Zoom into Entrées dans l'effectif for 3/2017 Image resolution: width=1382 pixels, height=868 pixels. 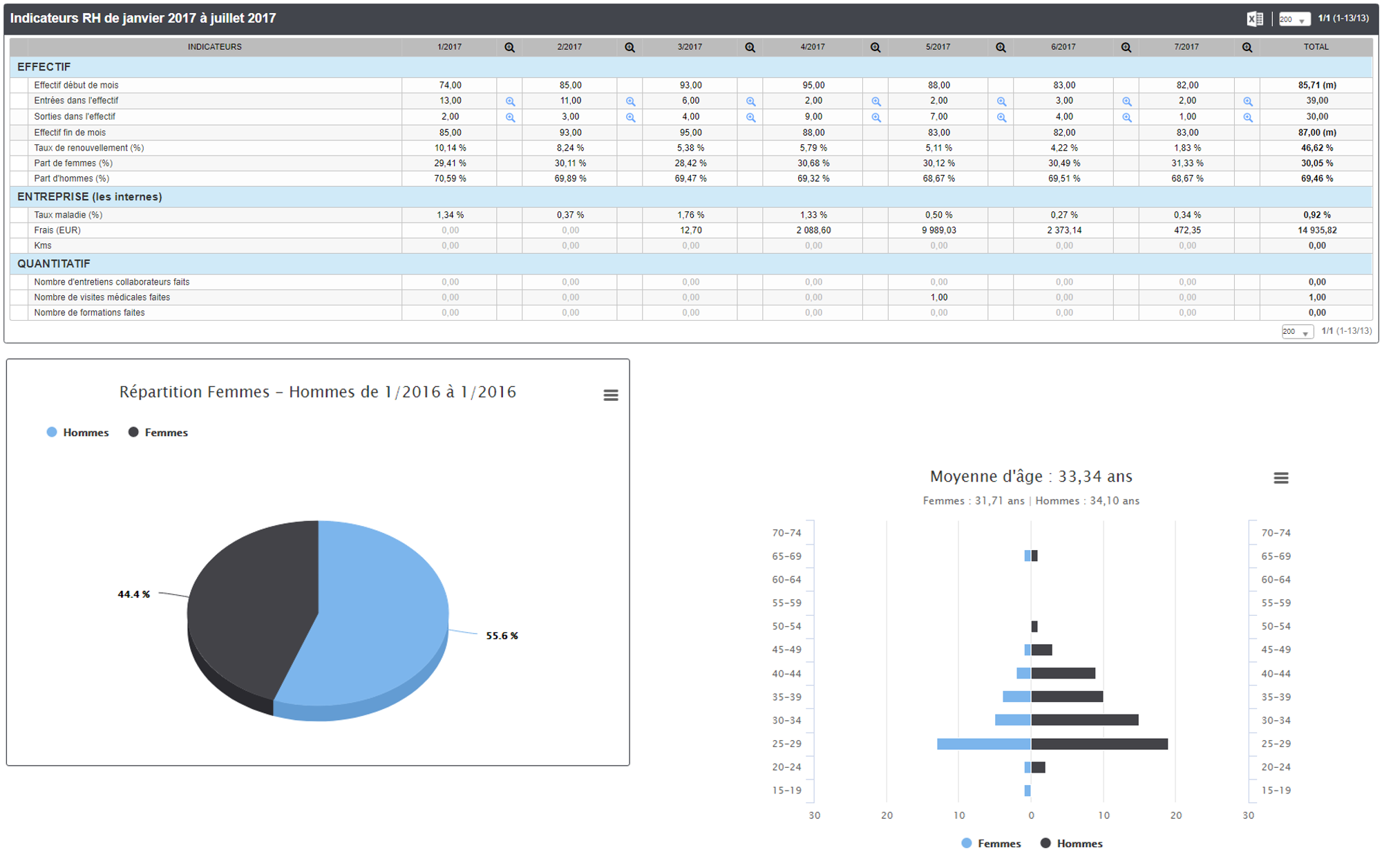click(750, 102)
